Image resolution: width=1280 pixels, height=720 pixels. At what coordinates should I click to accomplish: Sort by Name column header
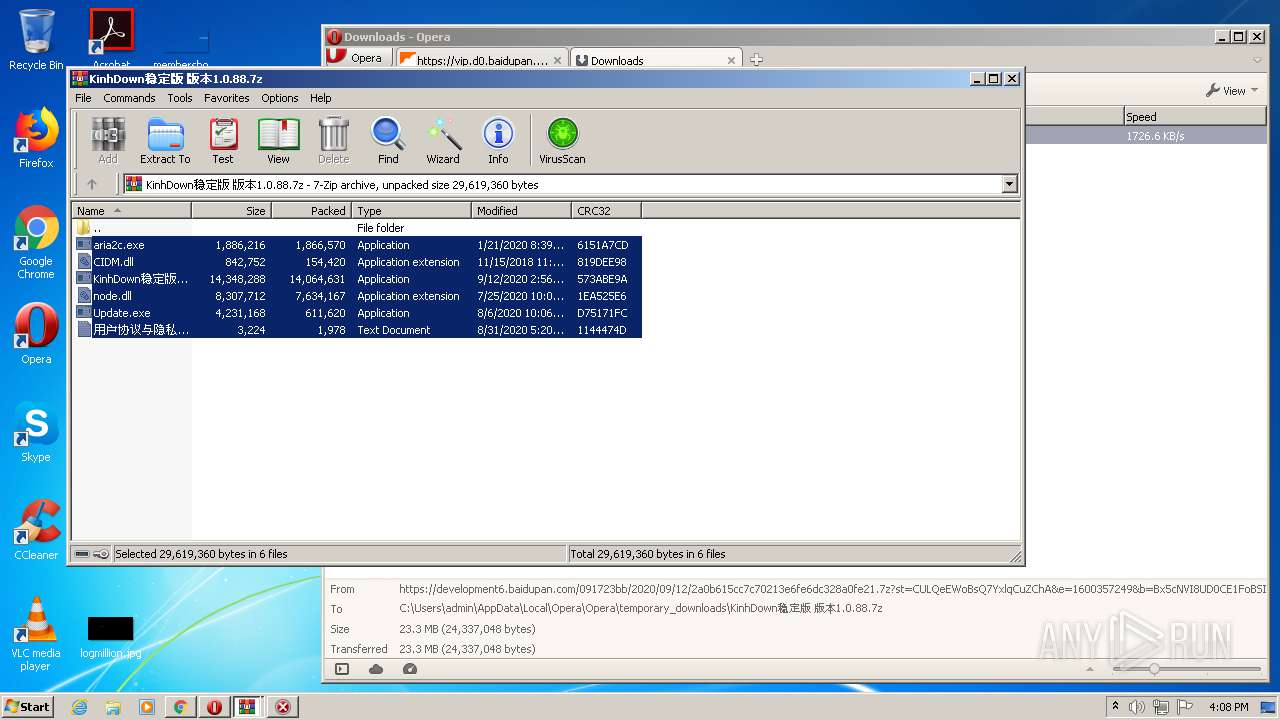click(x=131, y=210)
